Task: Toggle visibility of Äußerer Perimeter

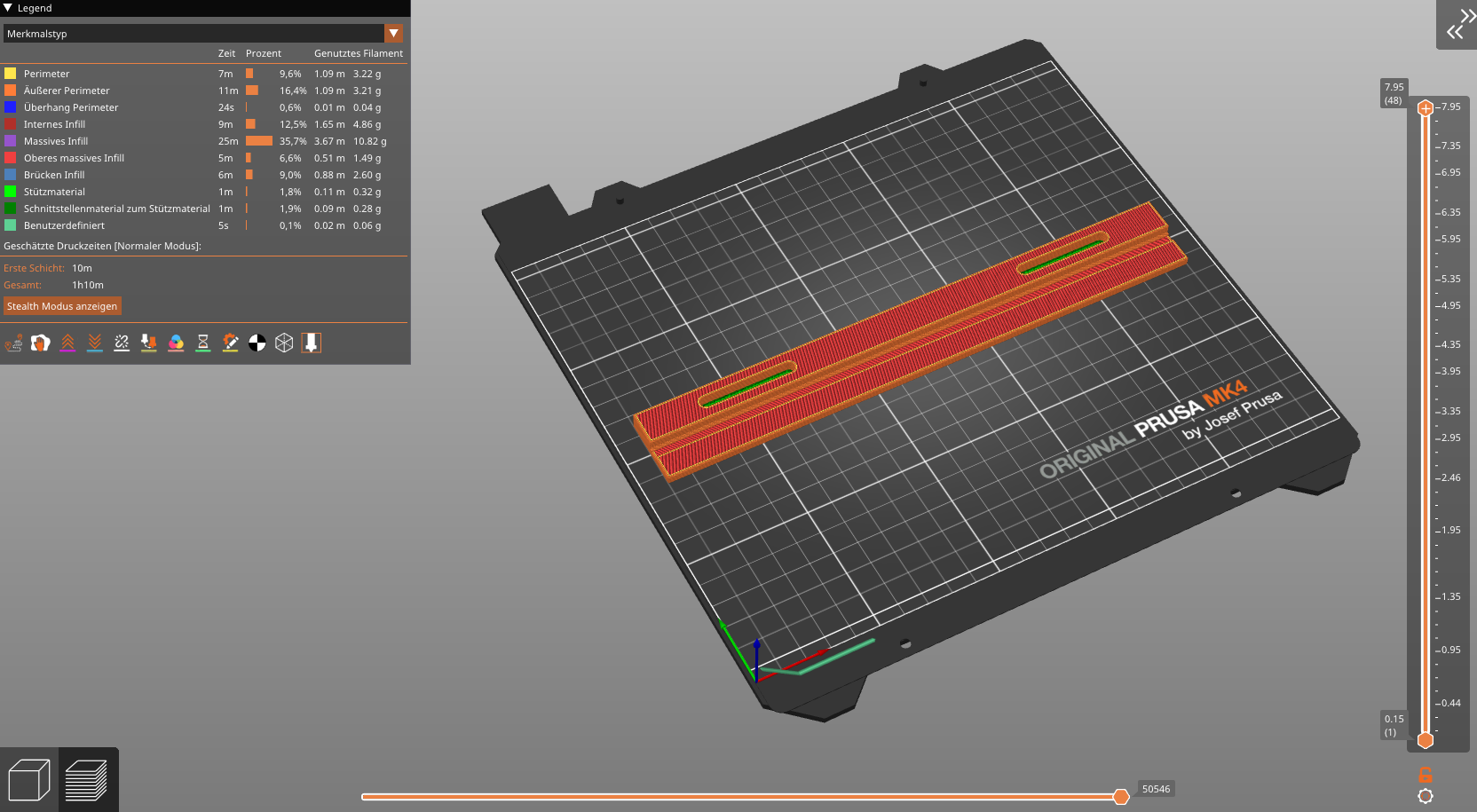Action: [205, 91]
